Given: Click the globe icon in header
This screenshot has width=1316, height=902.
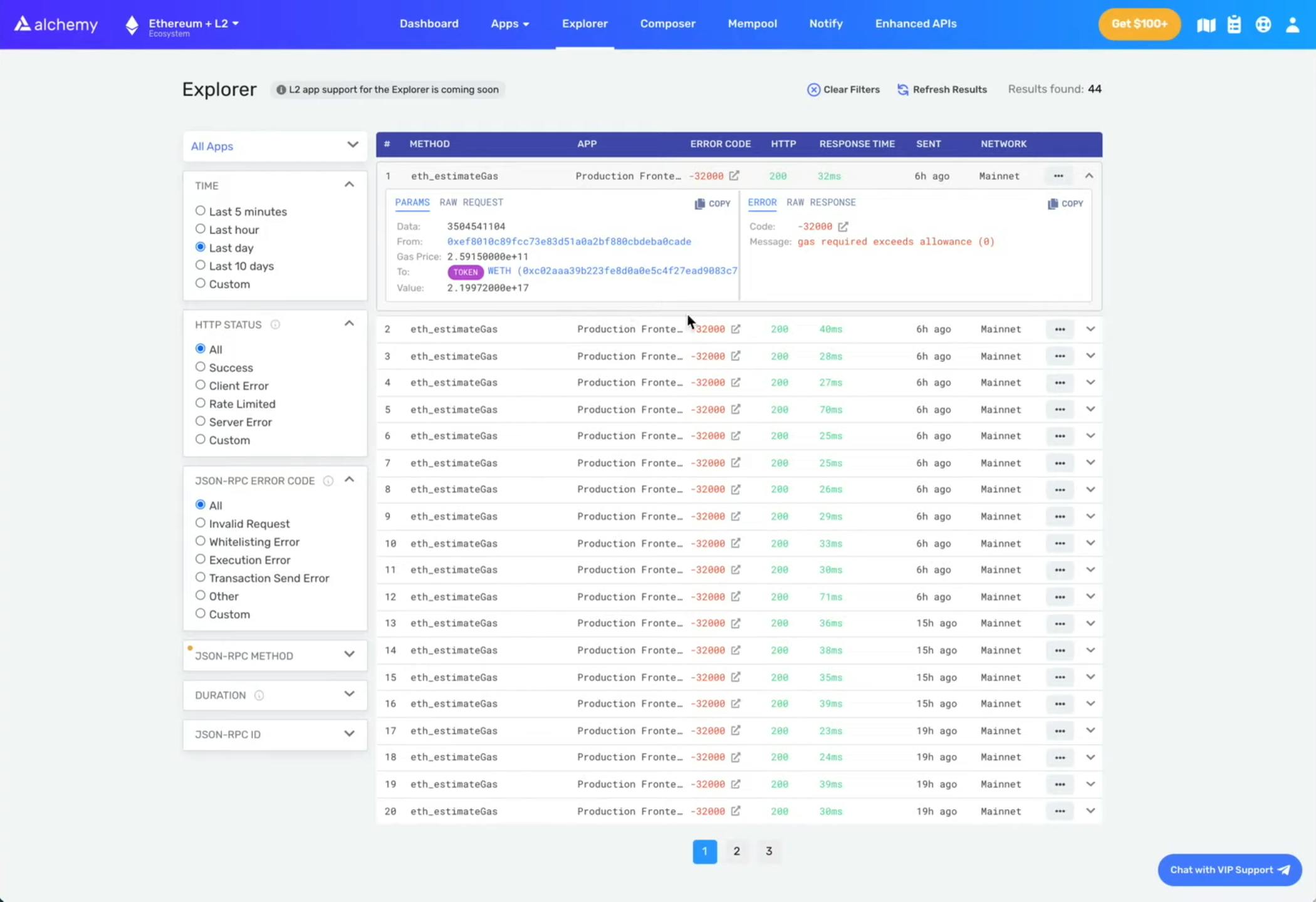Looking at the screenshot, I should 1263,24.
